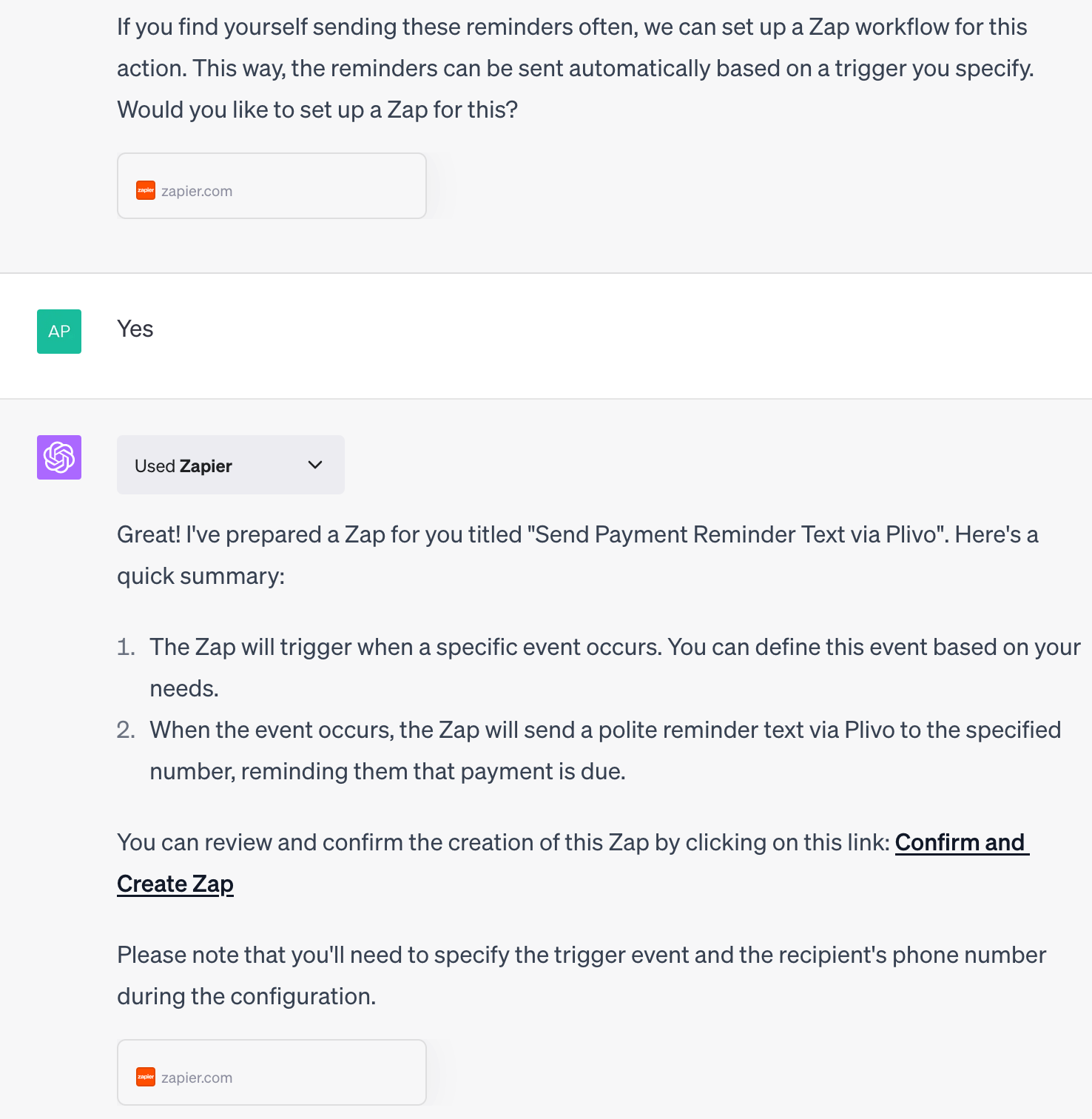
Task: Click the bottom zapier.com source card
Action: tap(271, 1072)
